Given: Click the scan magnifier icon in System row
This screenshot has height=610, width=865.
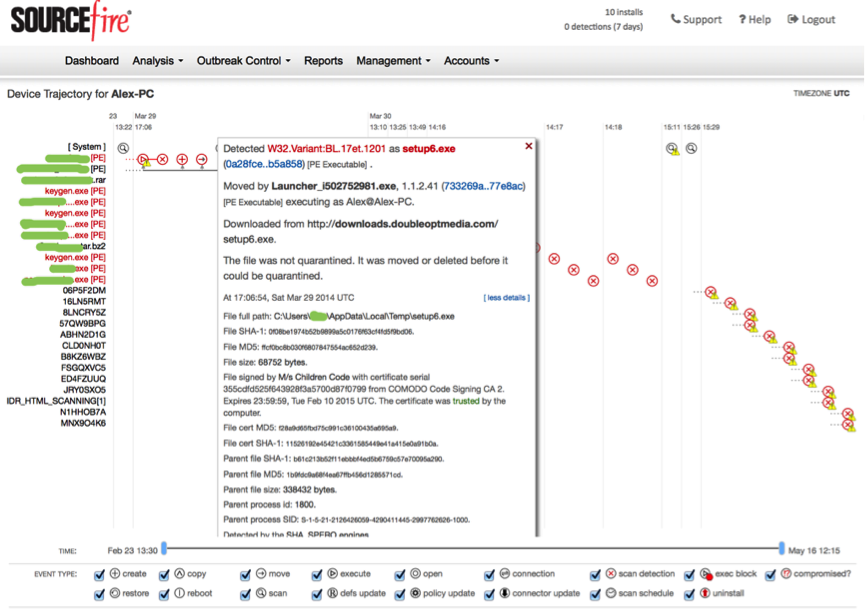Looking at the screenshot, I should pos(123,148).
